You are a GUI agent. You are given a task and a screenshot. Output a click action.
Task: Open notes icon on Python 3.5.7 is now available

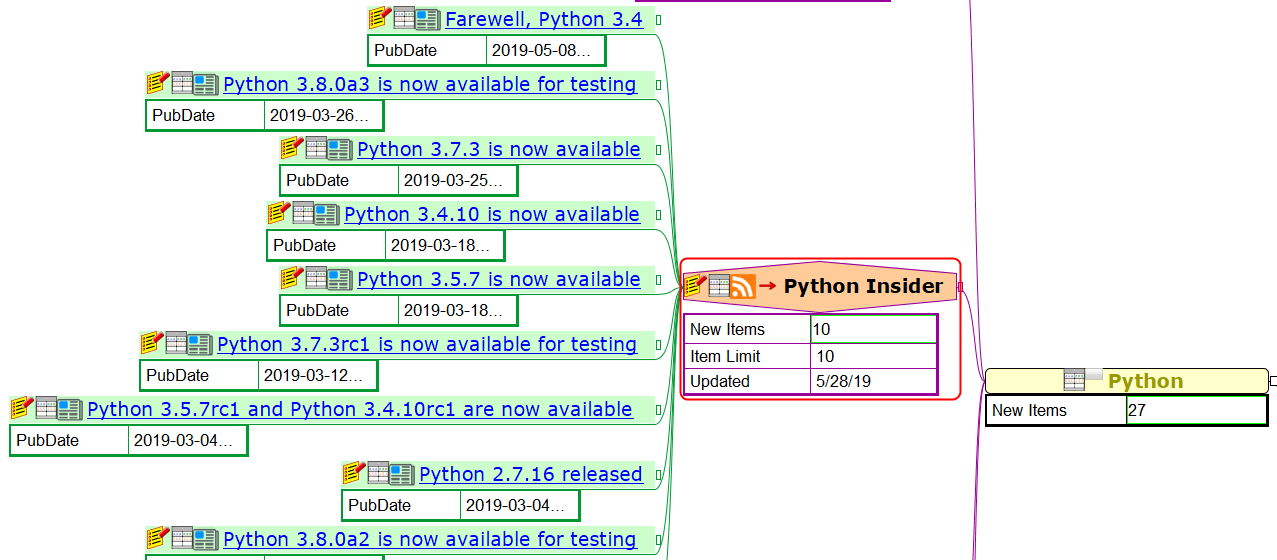coord(291,277)
